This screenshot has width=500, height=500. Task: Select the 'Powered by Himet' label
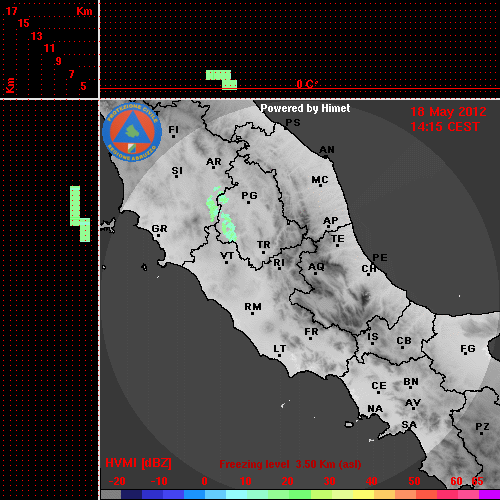tap(305, 108)
